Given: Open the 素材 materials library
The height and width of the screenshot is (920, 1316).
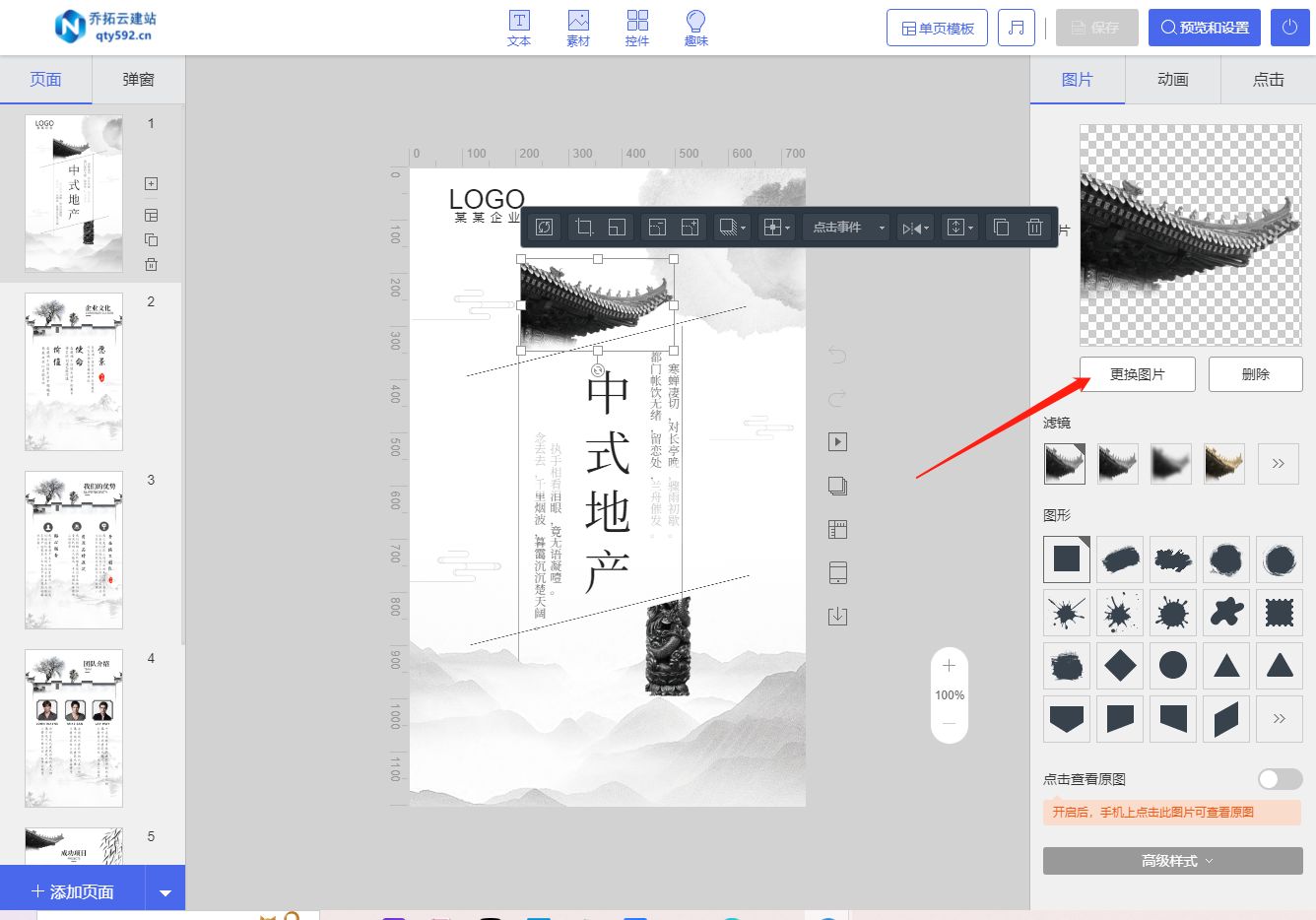Looking at the screenshot, I should [x=578, y=28].
